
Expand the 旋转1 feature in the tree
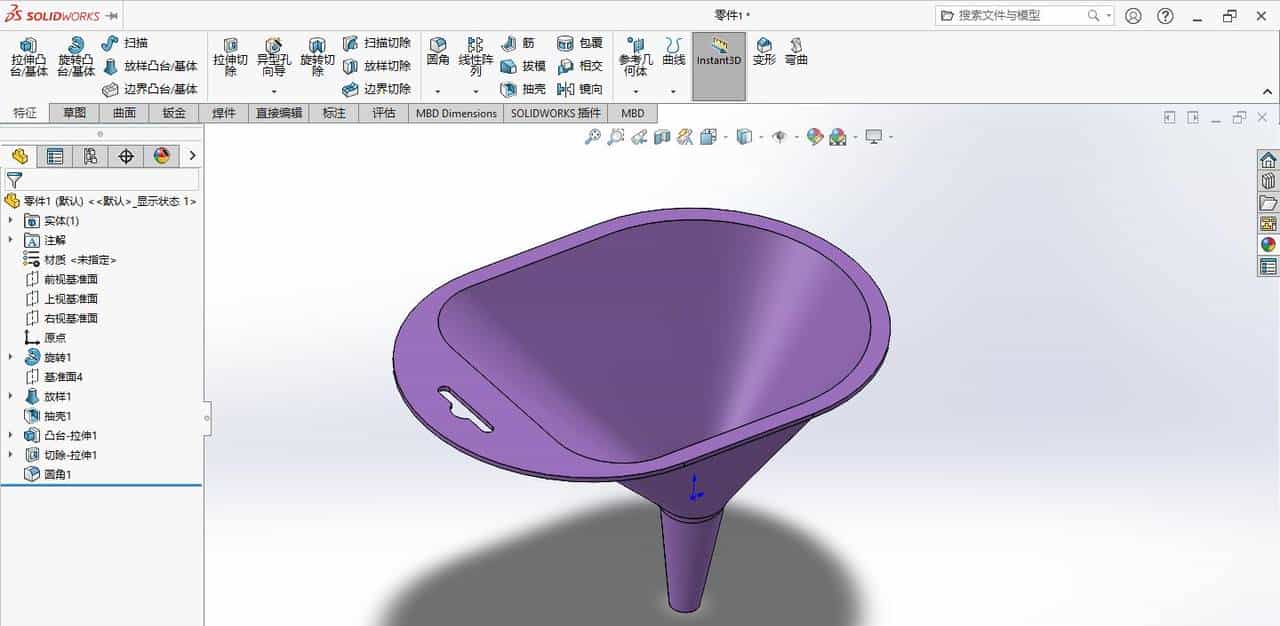10,357
